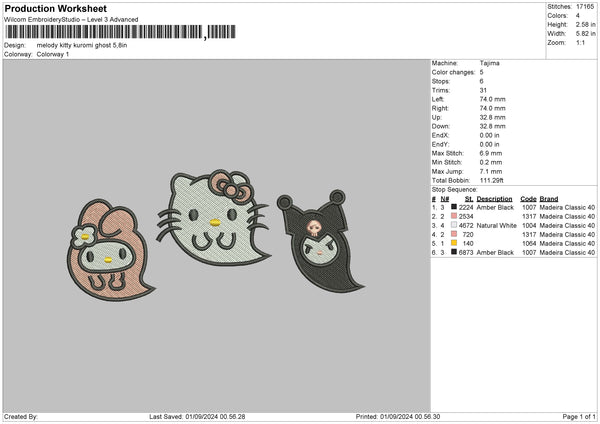This screenshot has width=600, height=424.
Task: Click the Created By footer label
Action: click(x=21, y=417)
